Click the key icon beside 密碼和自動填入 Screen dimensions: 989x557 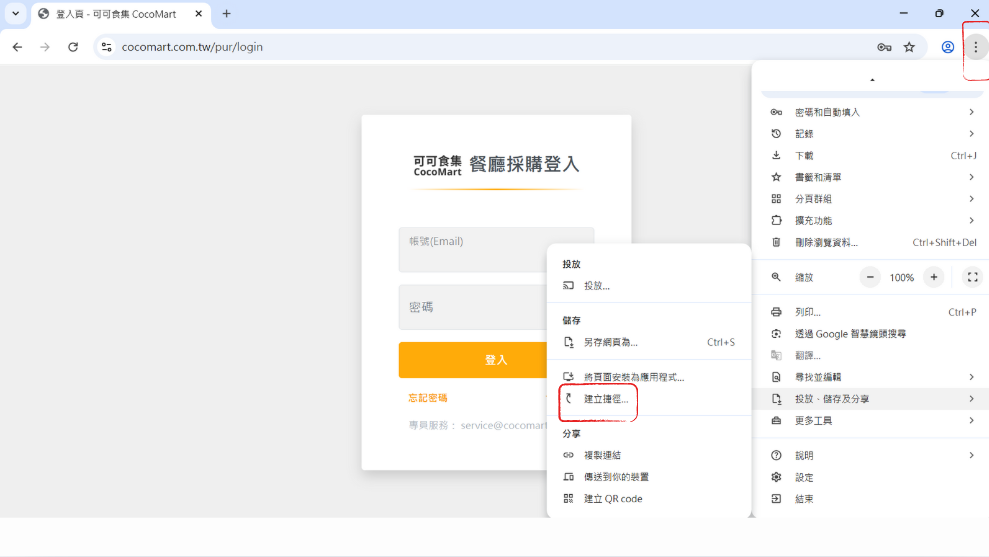776,112
